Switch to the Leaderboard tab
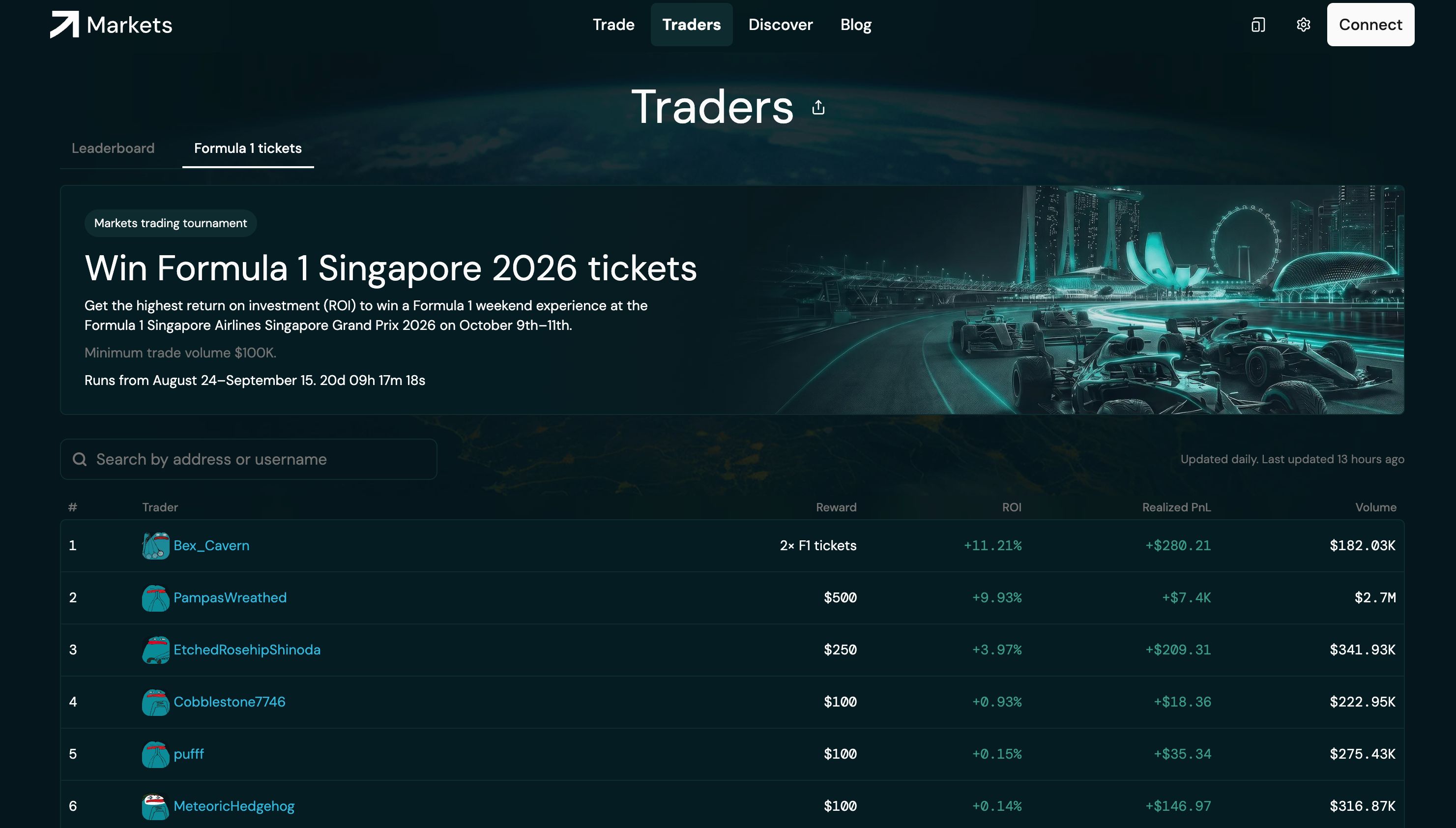This screenshot has width=1456, height=828. (113, 148)
